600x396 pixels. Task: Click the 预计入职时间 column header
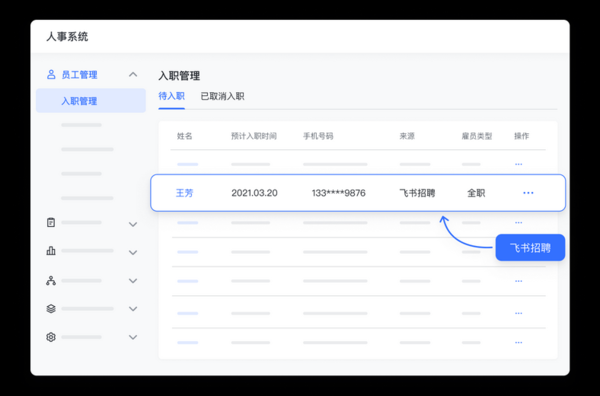tap(254, 136)
